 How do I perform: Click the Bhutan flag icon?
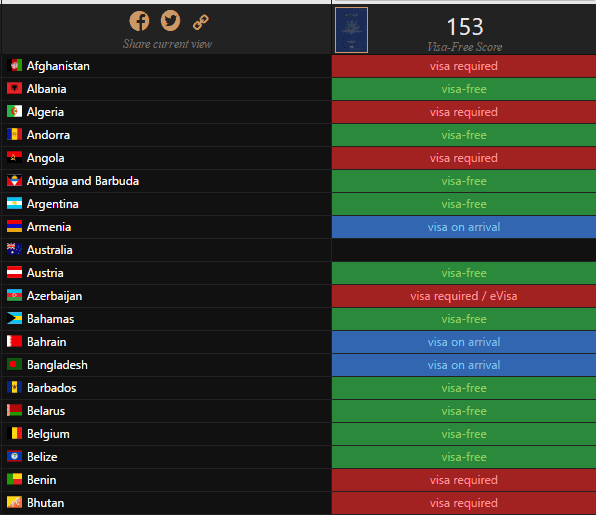(14, 502)
